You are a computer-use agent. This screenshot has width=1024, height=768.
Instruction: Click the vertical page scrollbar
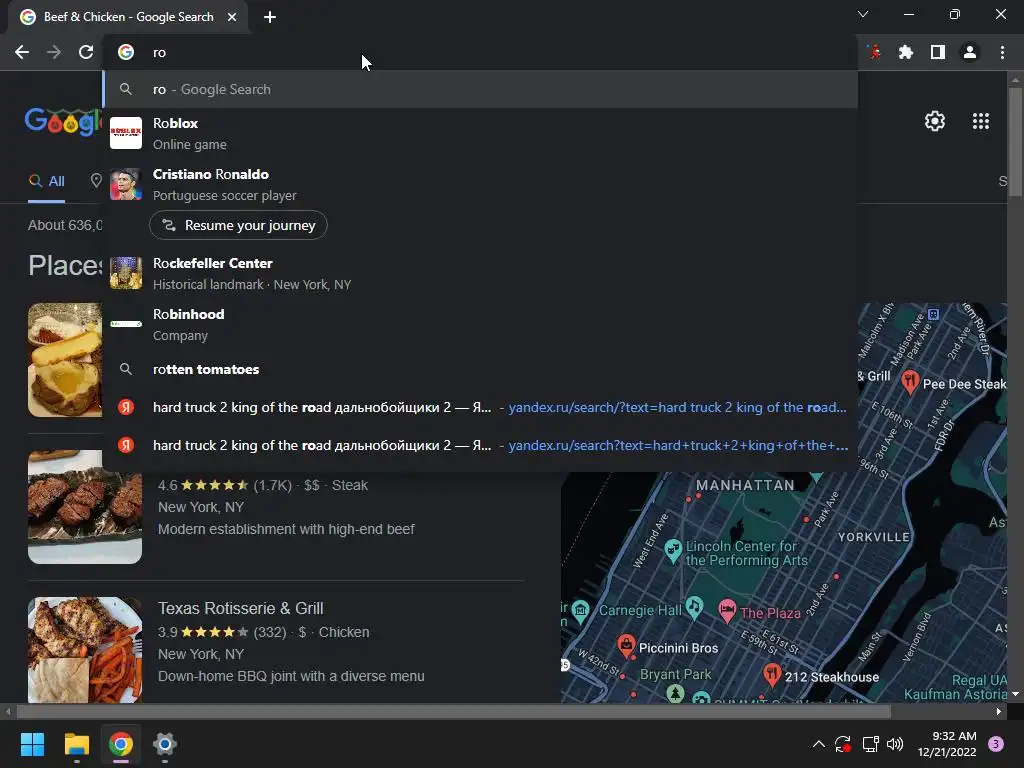tap(1015, 142)
